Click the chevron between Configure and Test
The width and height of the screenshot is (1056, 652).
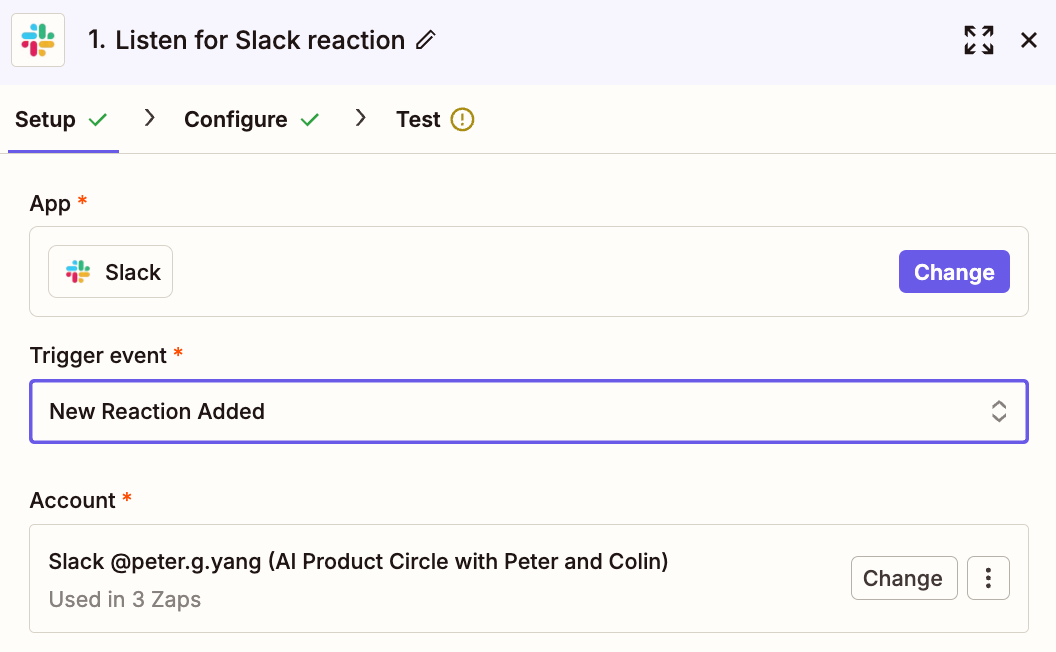(x=361, y=118)
